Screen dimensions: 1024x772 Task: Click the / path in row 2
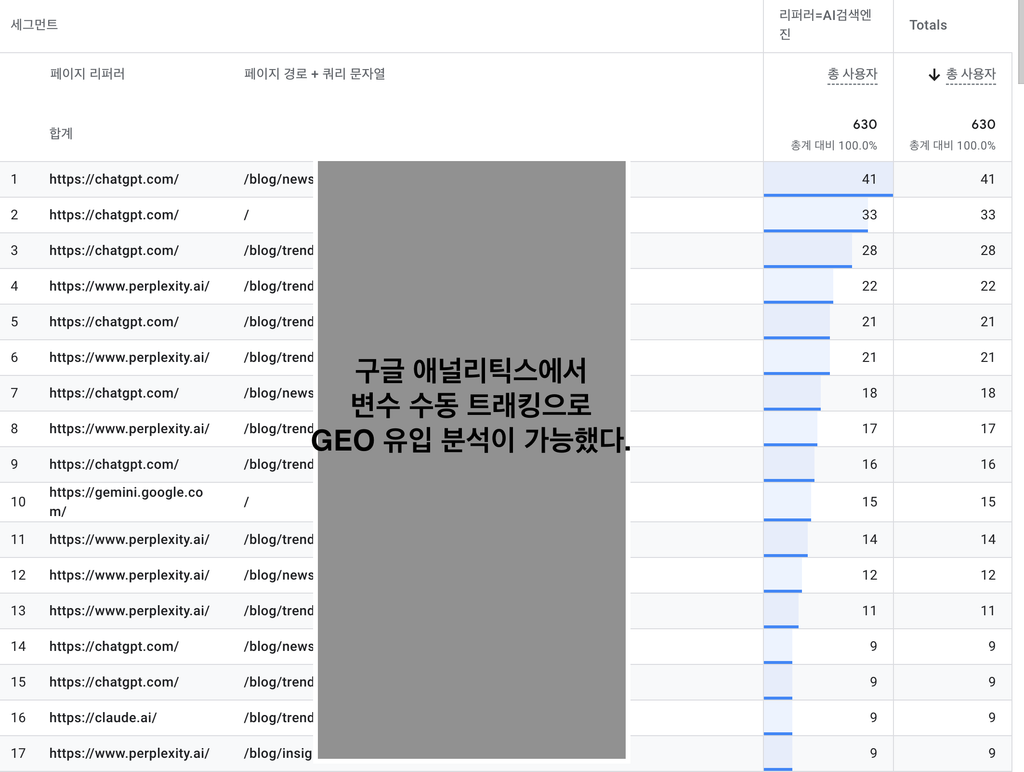[x=246, y=215]
